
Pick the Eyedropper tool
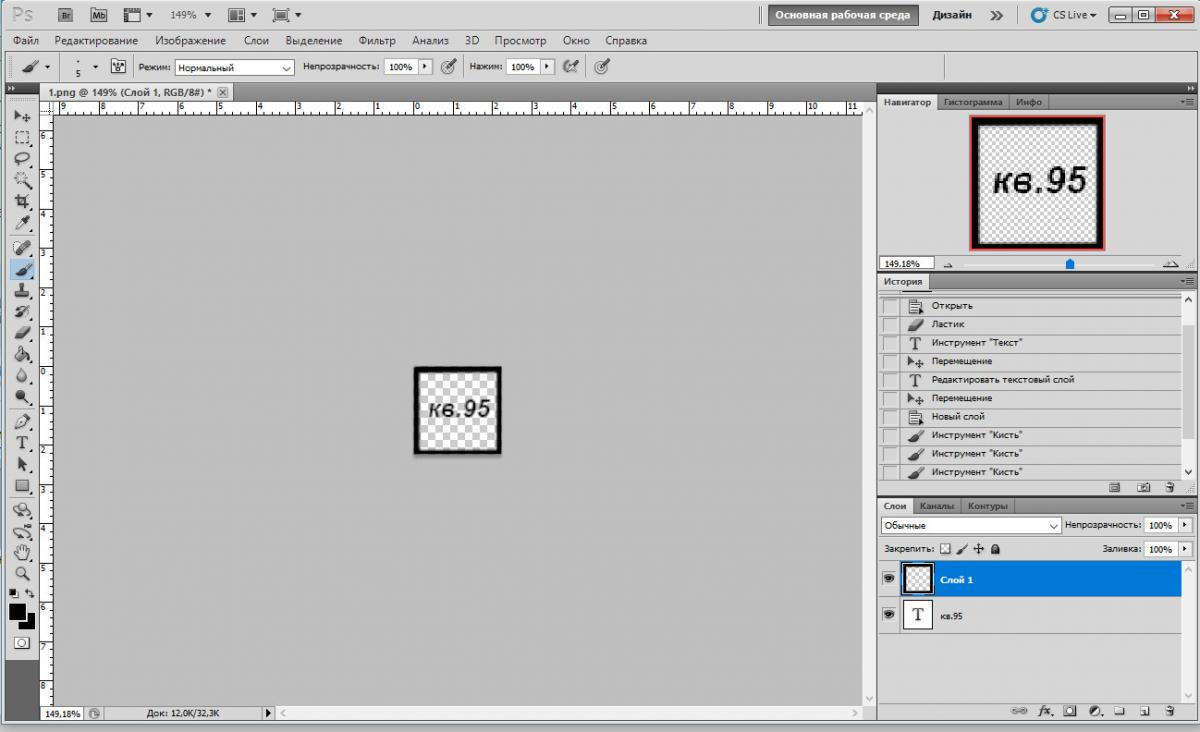[x=22, y=223]
